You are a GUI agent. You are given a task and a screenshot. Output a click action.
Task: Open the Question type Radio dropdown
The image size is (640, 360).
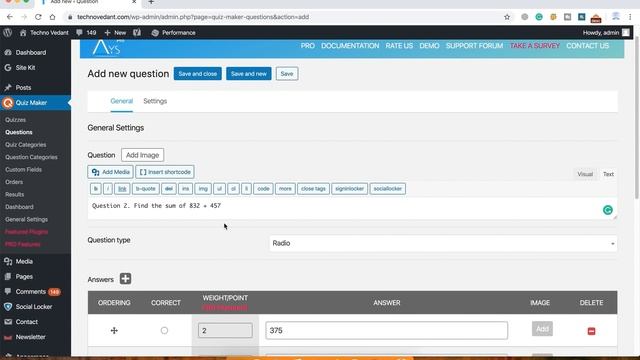(x=443, y=243)
